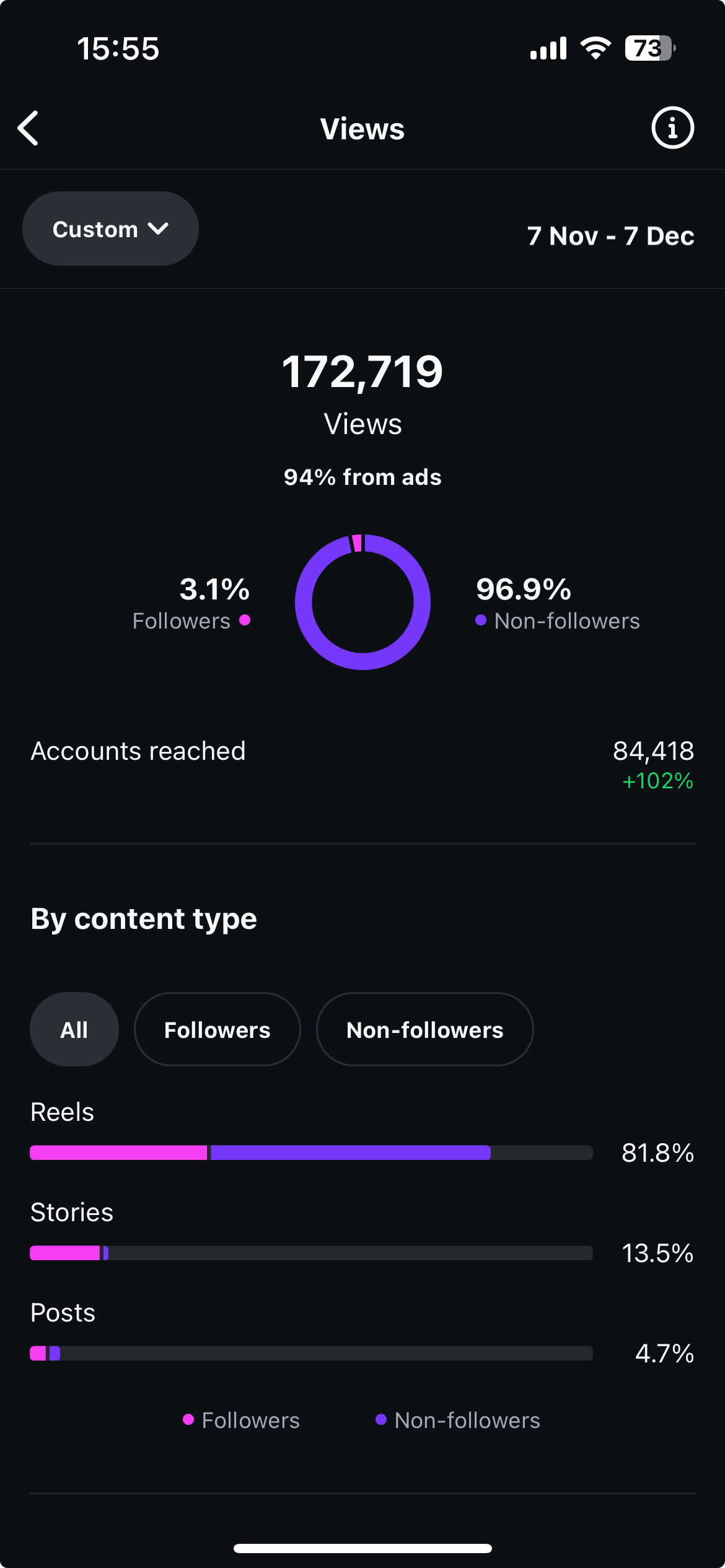Tap the 94% from ads text
This screenshot has height=1568, width=725.
(362, 477)
